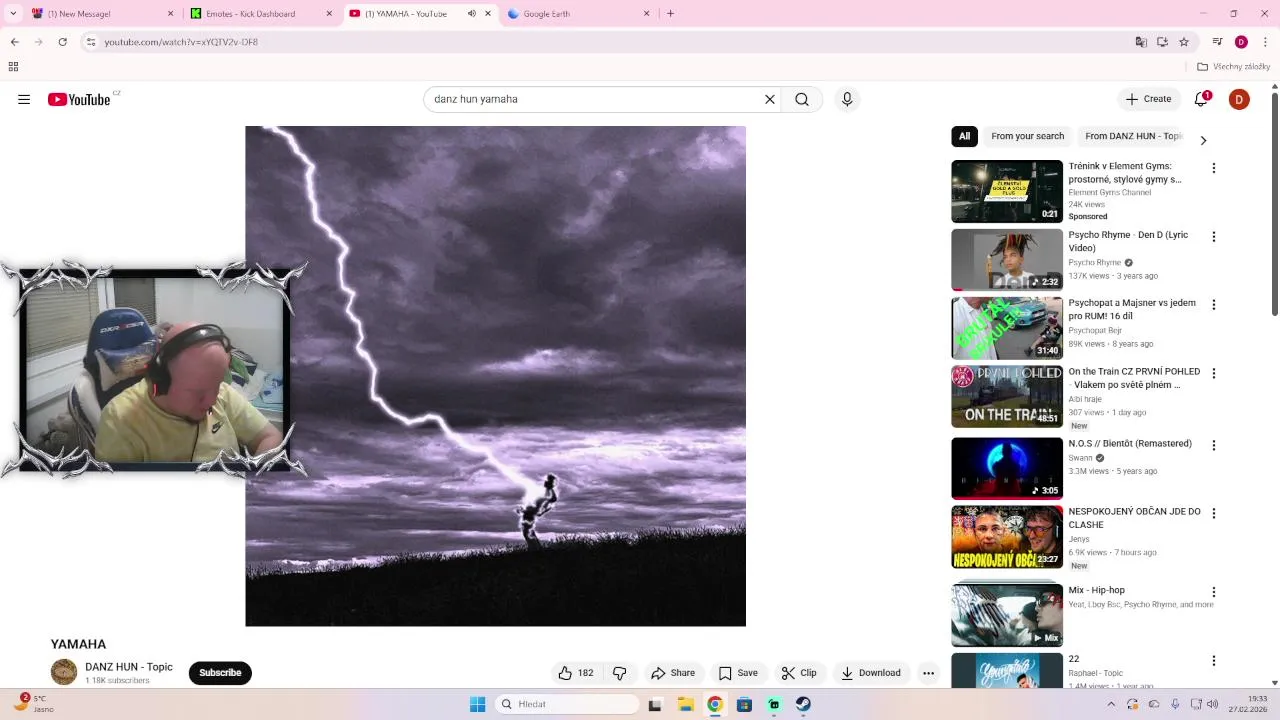Open options for Mix - Hip-hop

(x=1214, y=592)
